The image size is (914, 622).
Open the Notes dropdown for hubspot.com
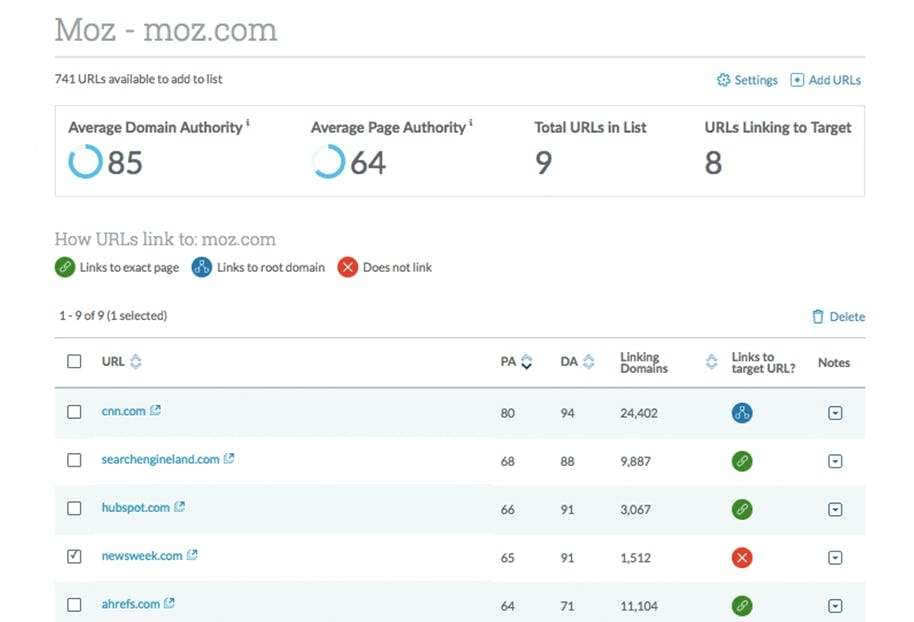click(835, 509)
